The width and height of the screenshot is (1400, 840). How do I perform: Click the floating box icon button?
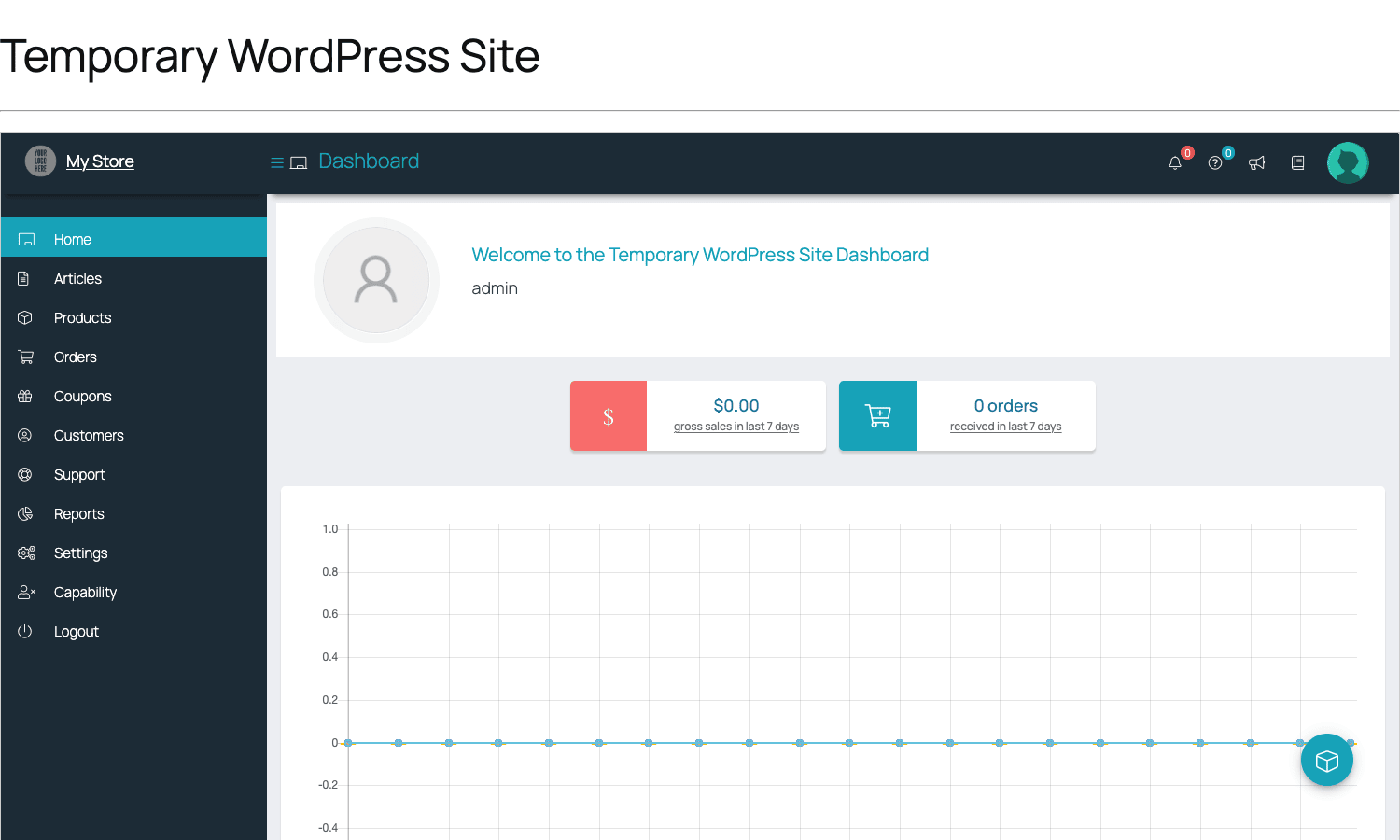point(1327,760)
